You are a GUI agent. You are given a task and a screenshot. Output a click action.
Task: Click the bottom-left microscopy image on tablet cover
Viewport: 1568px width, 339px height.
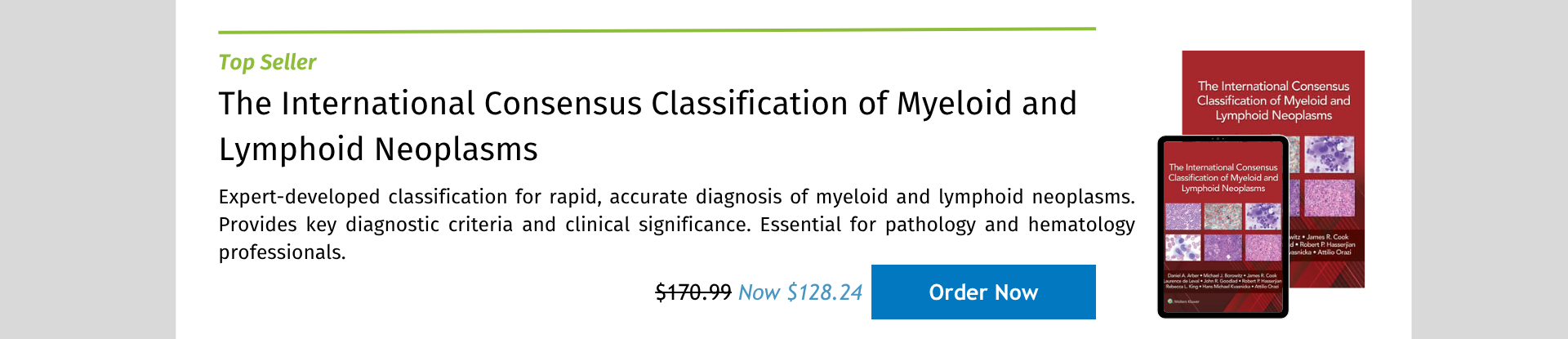[1183, 248]
